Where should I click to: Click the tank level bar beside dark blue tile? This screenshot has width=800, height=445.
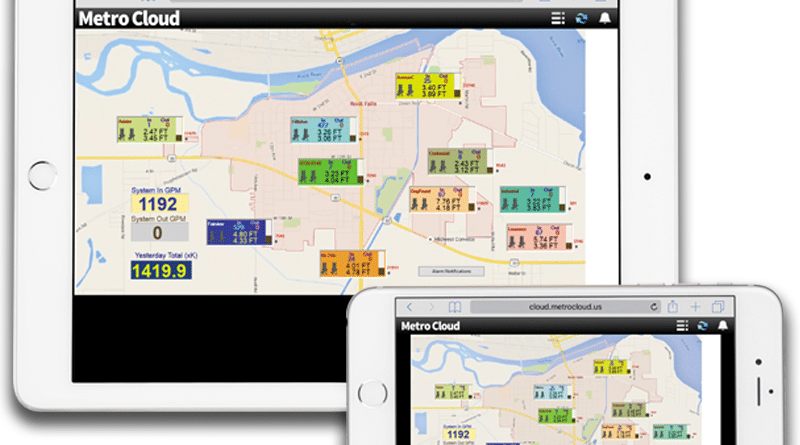coord(268,232)
